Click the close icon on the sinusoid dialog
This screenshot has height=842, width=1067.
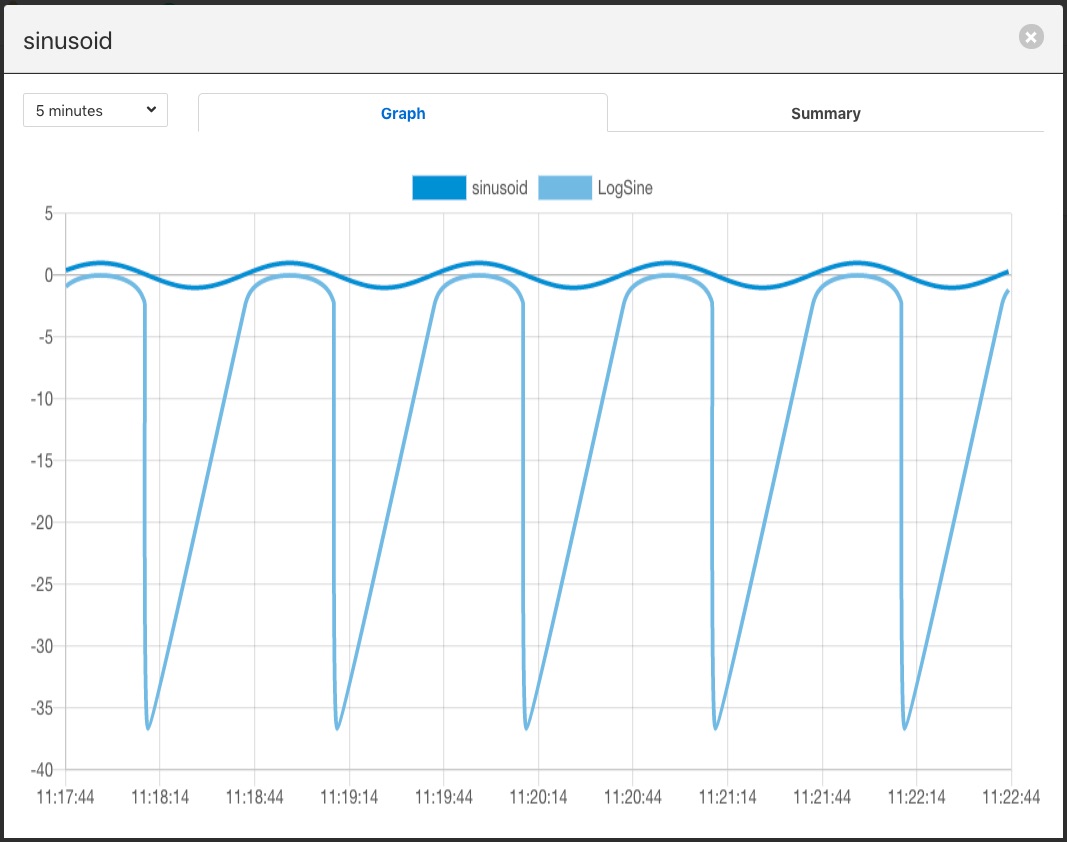tap(1030, 37)
